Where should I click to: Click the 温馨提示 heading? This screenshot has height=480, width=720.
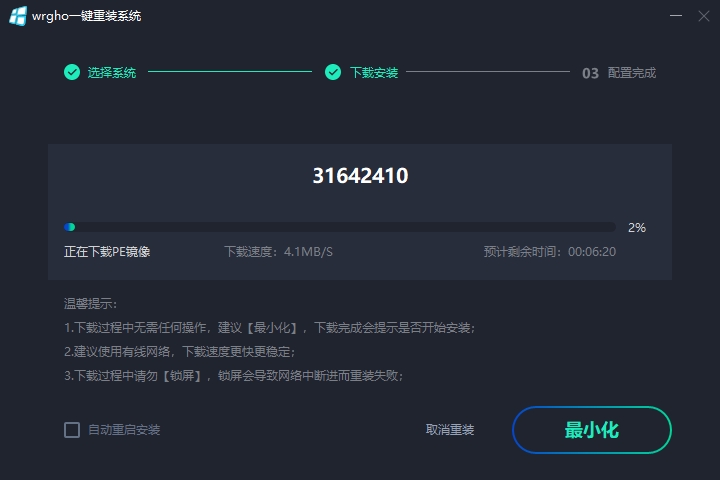(x=90, y=304)
